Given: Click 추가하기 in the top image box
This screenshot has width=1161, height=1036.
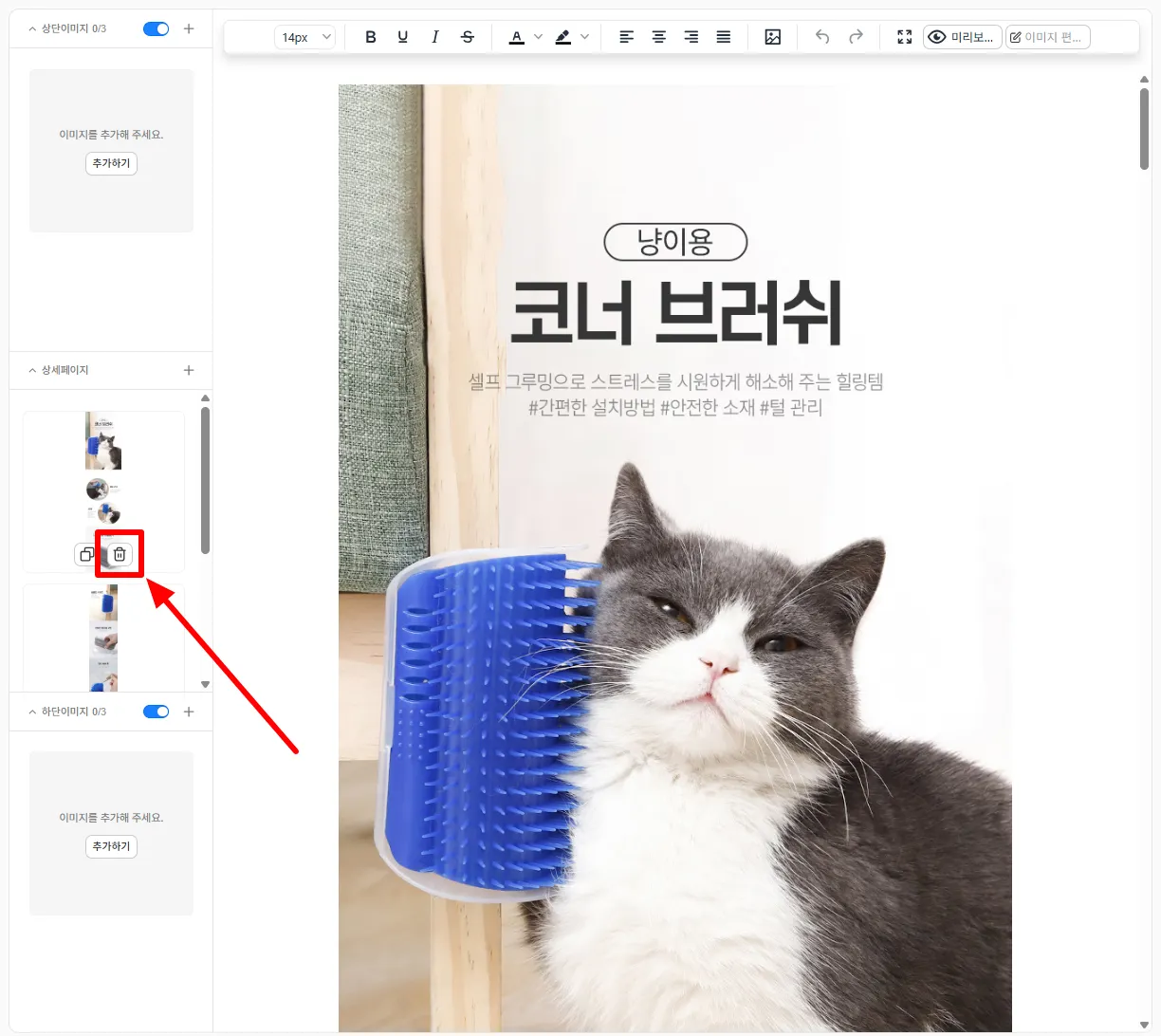Looking at the screenshot, I should (111, 163).
